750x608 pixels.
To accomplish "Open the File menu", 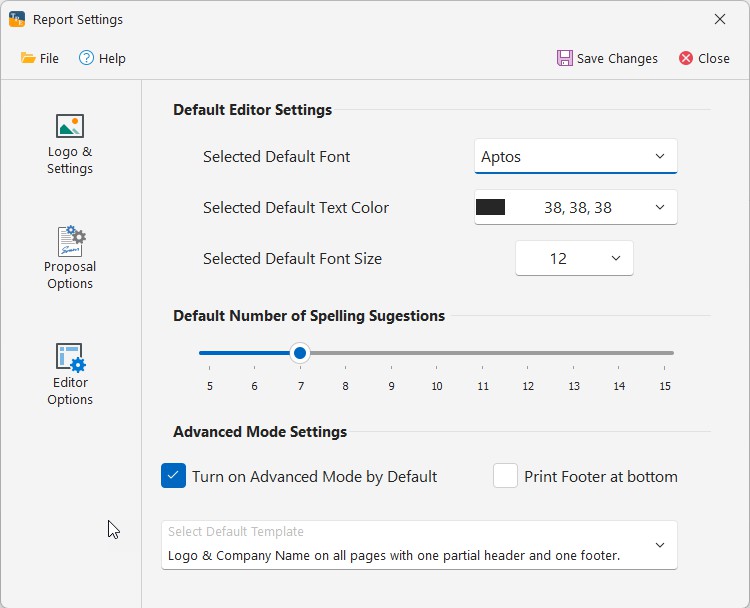I will pyautogui.click(x=40, y=58).
